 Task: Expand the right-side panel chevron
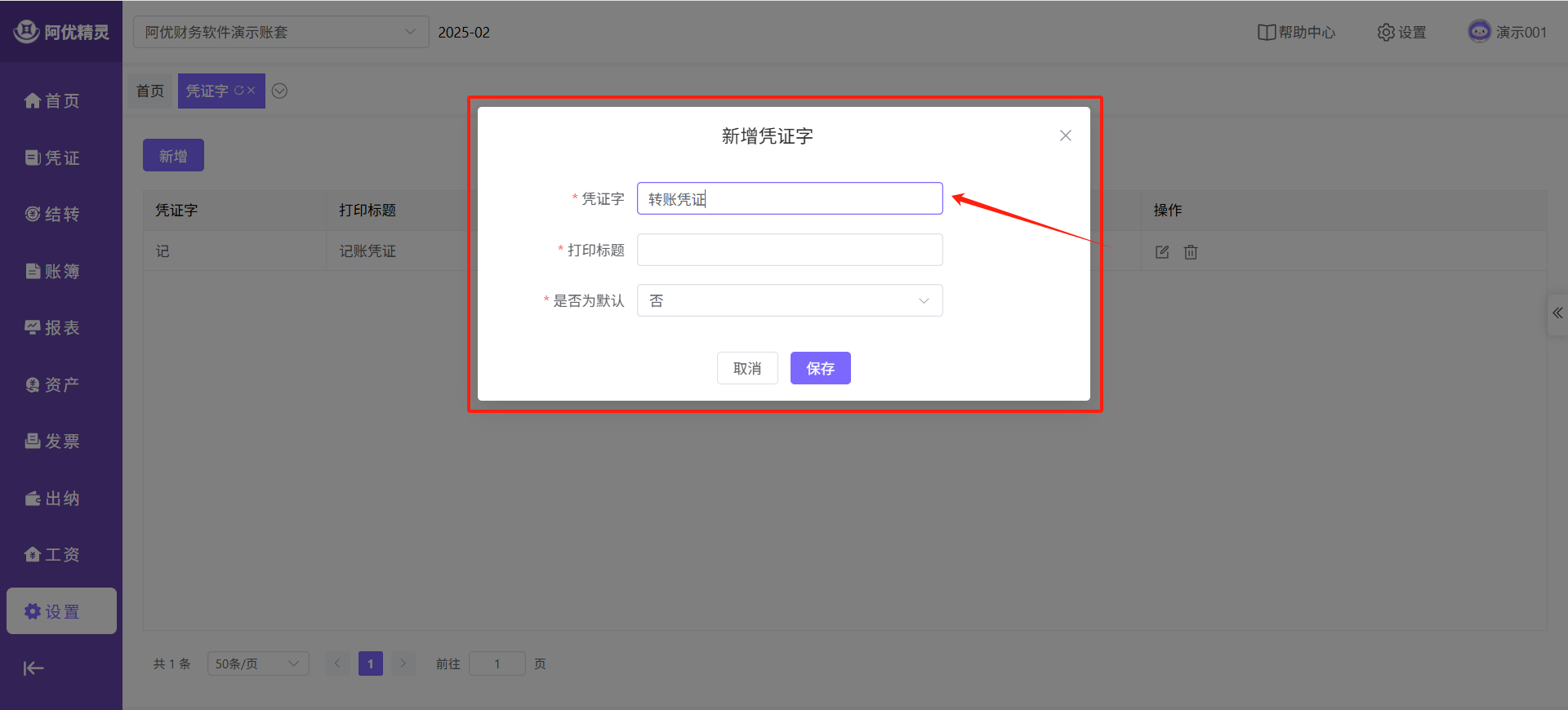click(1557, 313)
